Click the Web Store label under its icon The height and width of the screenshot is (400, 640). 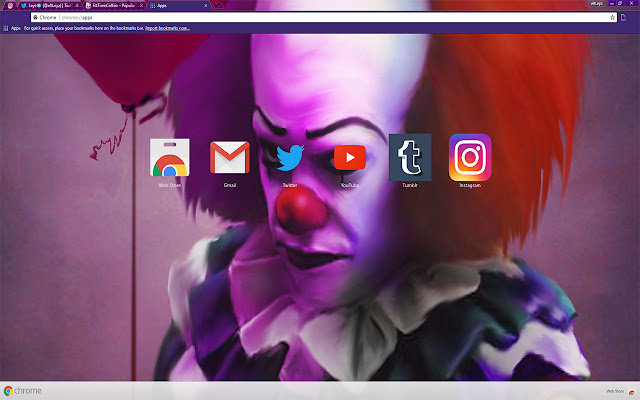pos(169,185)
